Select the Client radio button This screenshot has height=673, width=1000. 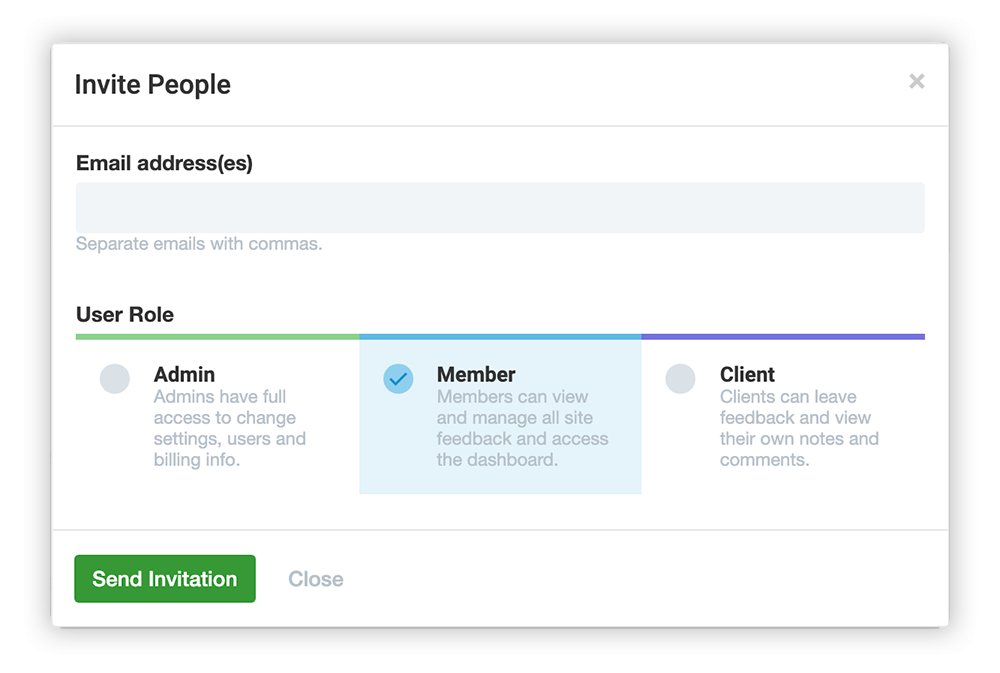(x=680, y=379)
